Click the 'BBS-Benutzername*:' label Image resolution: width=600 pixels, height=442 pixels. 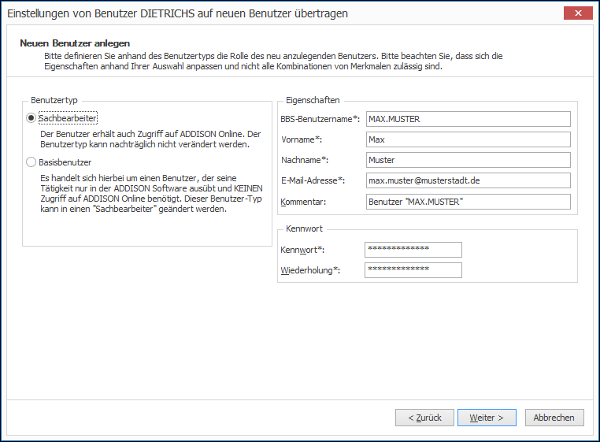(320, 119)
